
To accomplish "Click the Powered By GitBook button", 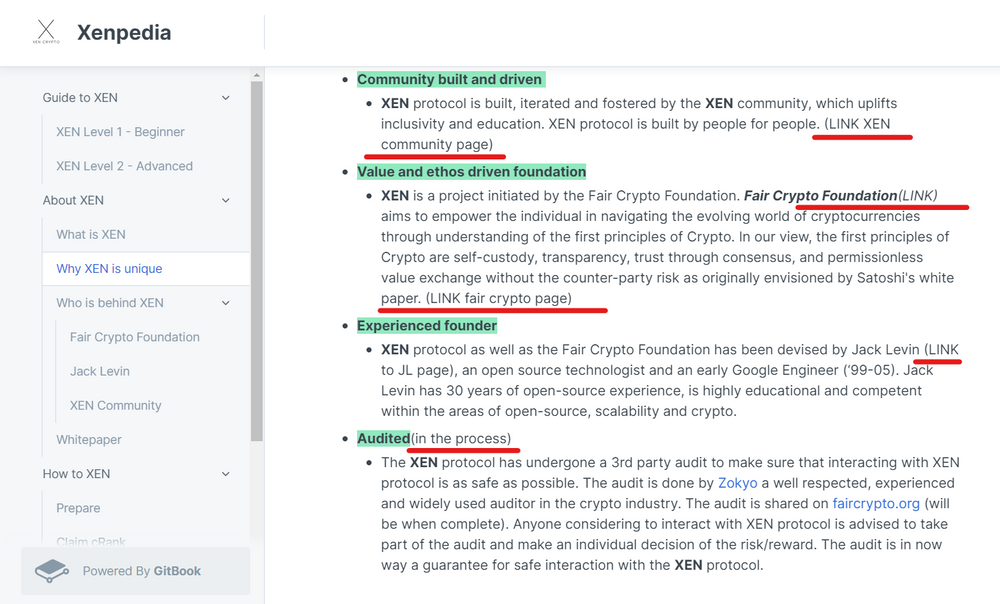I will tap(136, 571).
